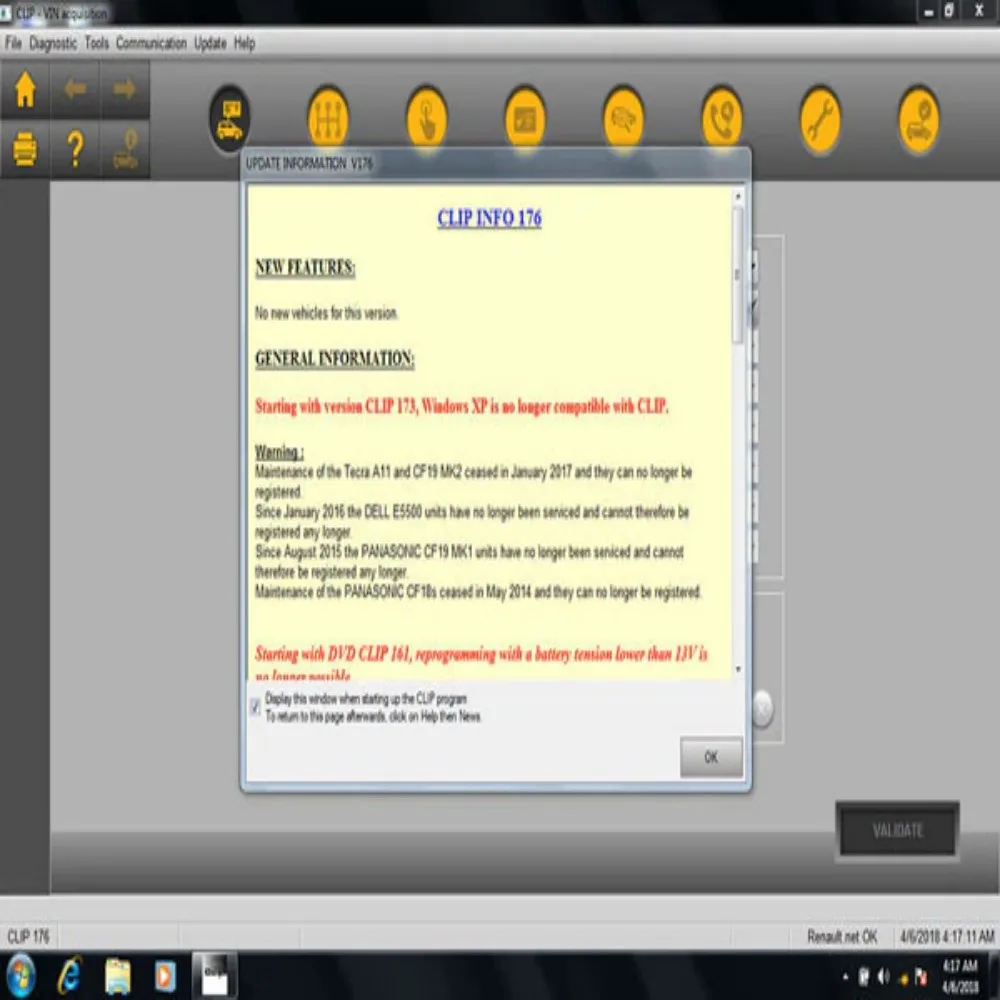Click the dialog vertical scrollbar thumb
This screenshot has height=1000, width=1000.
point(738,274)
